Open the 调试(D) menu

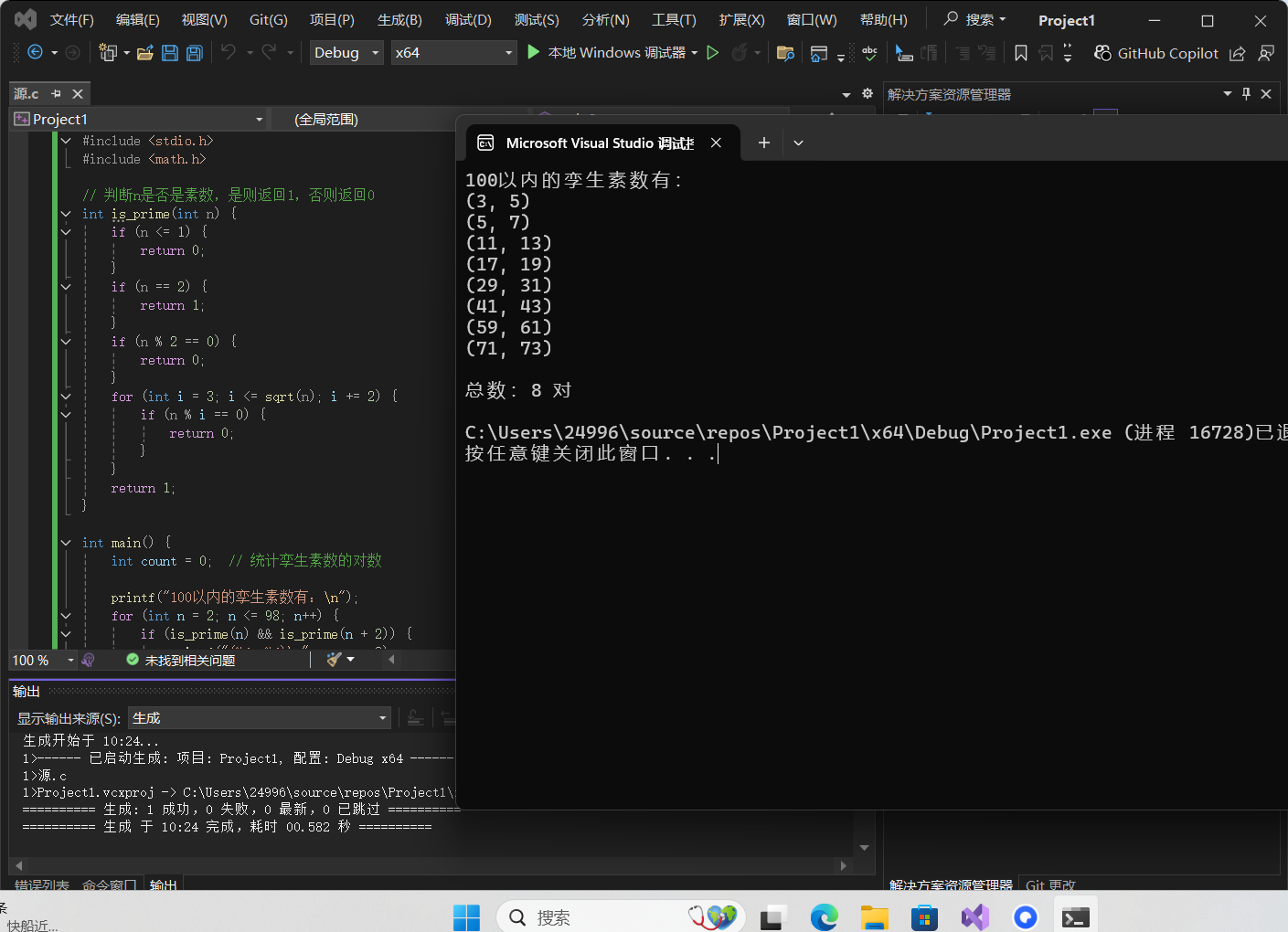[468, 20]
